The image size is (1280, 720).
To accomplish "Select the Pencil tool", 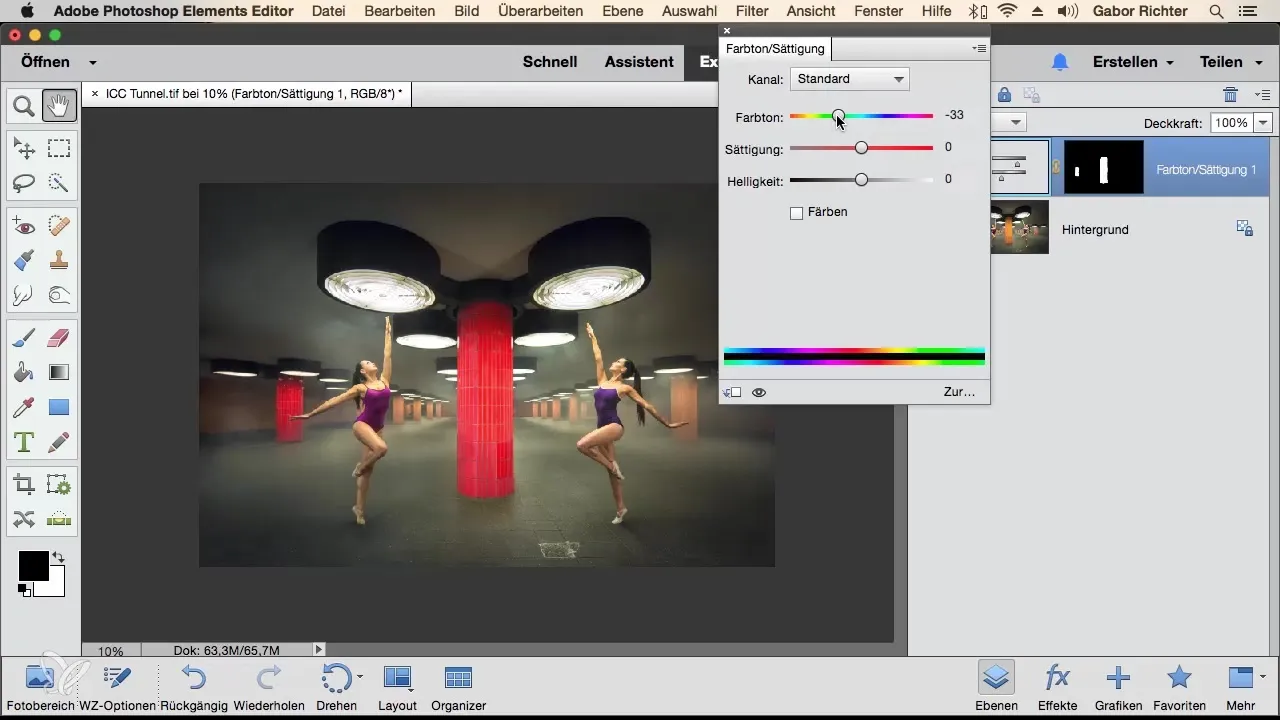I will [59, 441].
